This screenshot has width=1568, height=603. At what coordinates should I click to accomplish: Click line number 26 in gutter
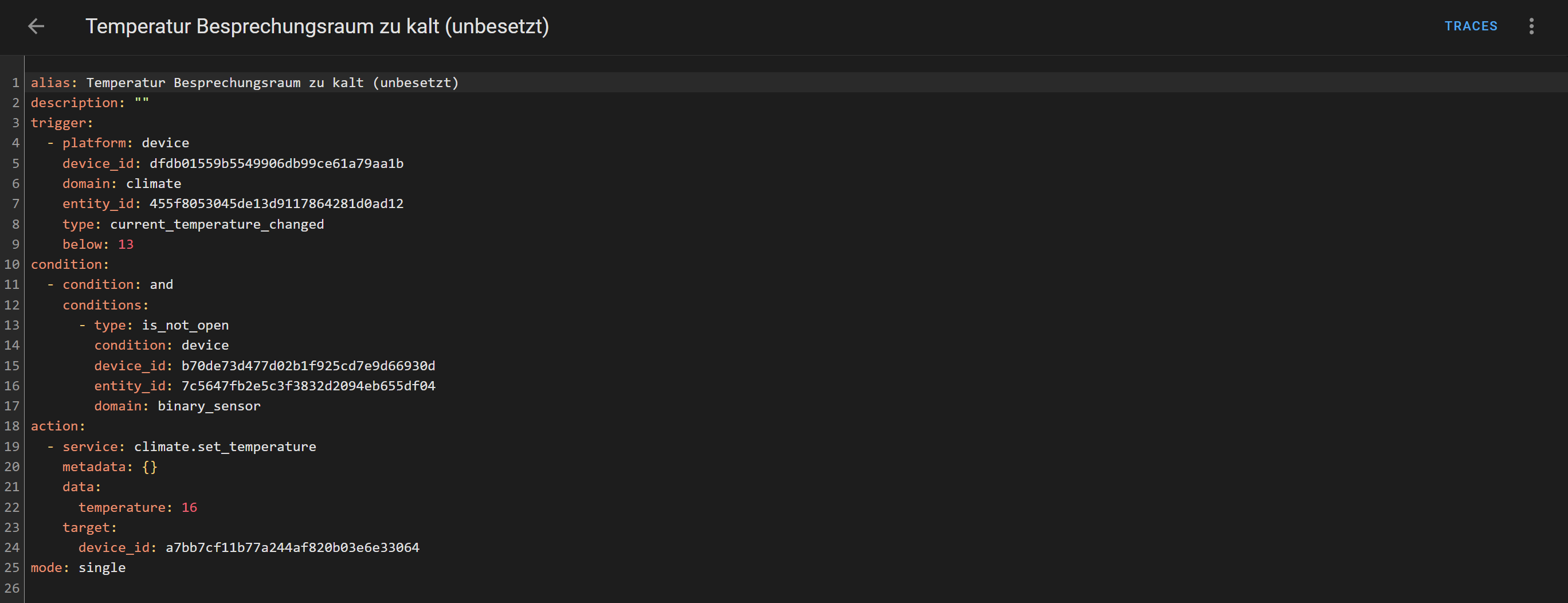(11, 588)
